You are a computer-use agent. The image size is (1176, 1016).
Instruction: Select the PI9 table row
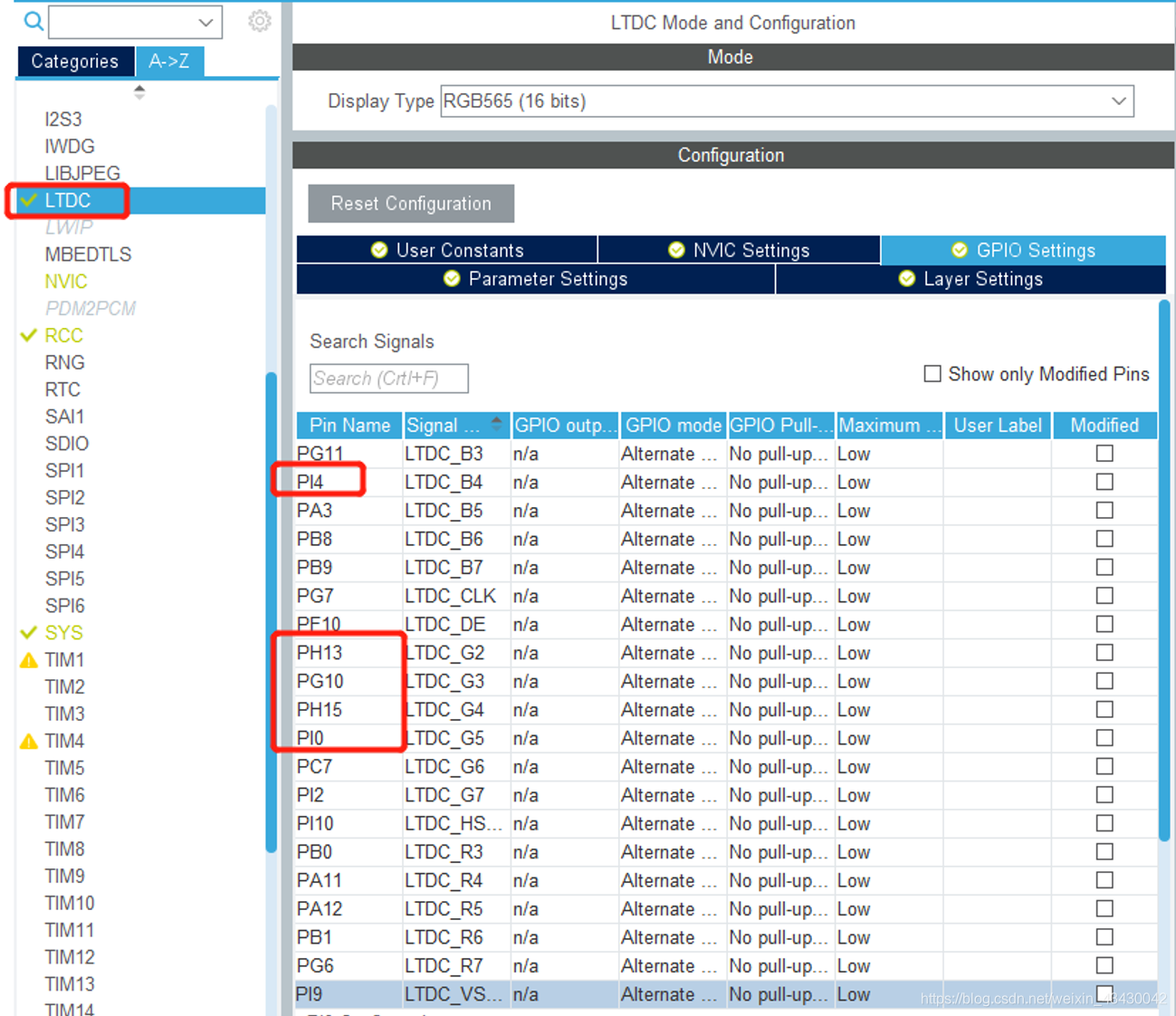(726, 994)
